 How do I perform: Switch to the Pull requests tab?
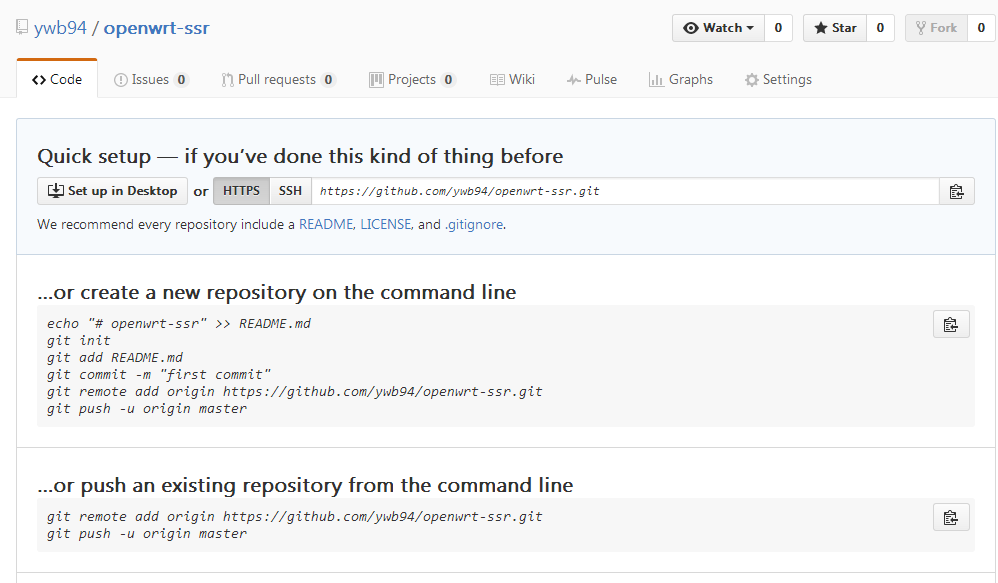pyautogui.click(x=278, y=80)
